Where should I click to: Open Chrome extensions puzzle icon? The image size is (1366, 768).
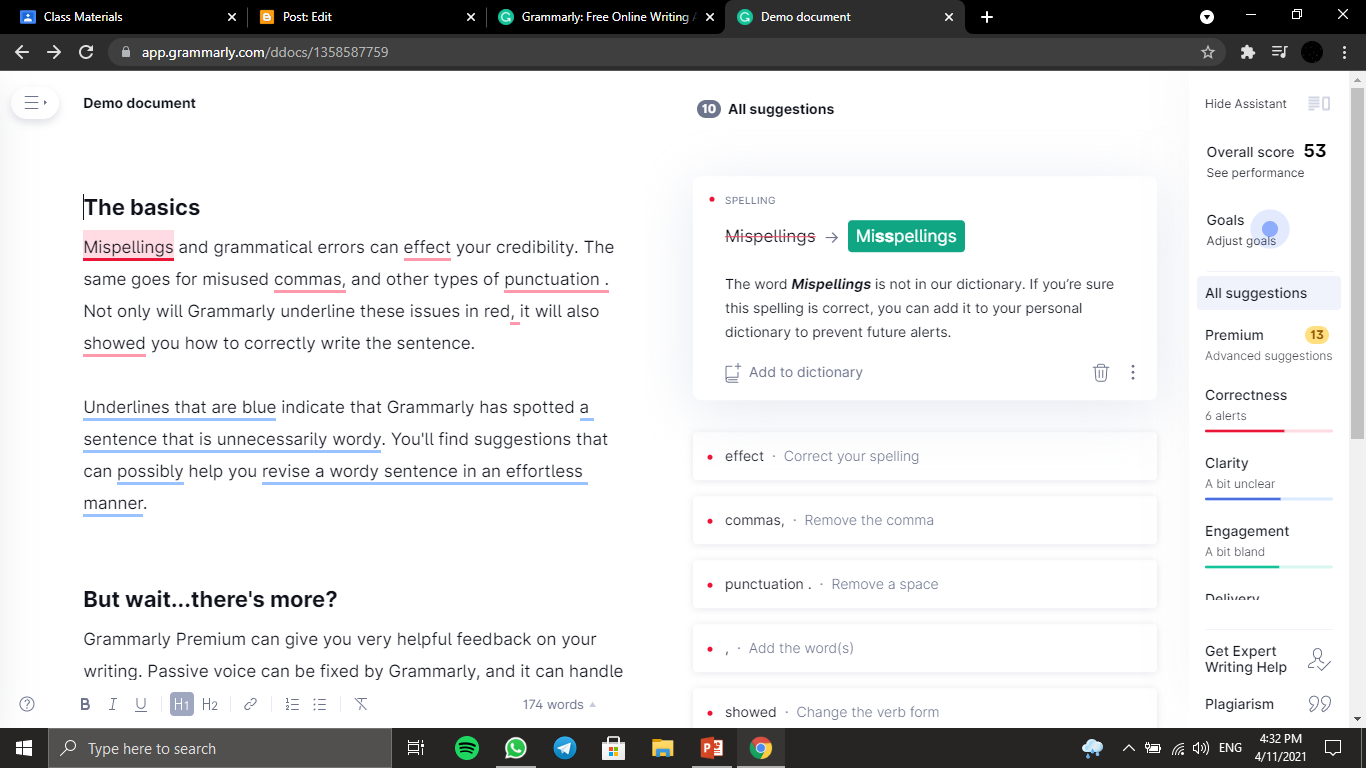1247,52
